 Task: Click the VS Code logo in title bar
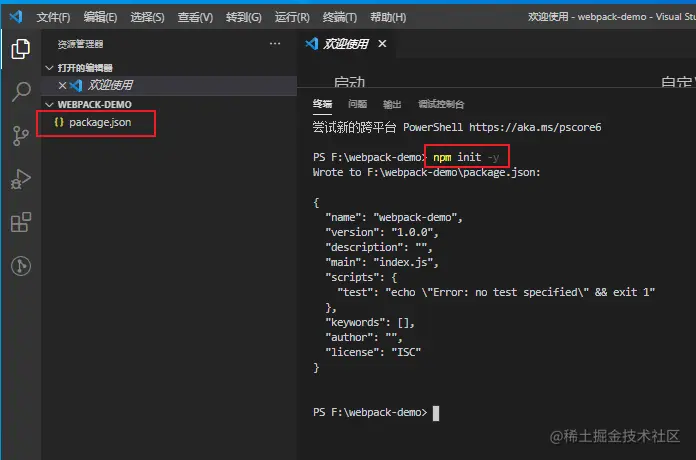(x=16, y=17)
